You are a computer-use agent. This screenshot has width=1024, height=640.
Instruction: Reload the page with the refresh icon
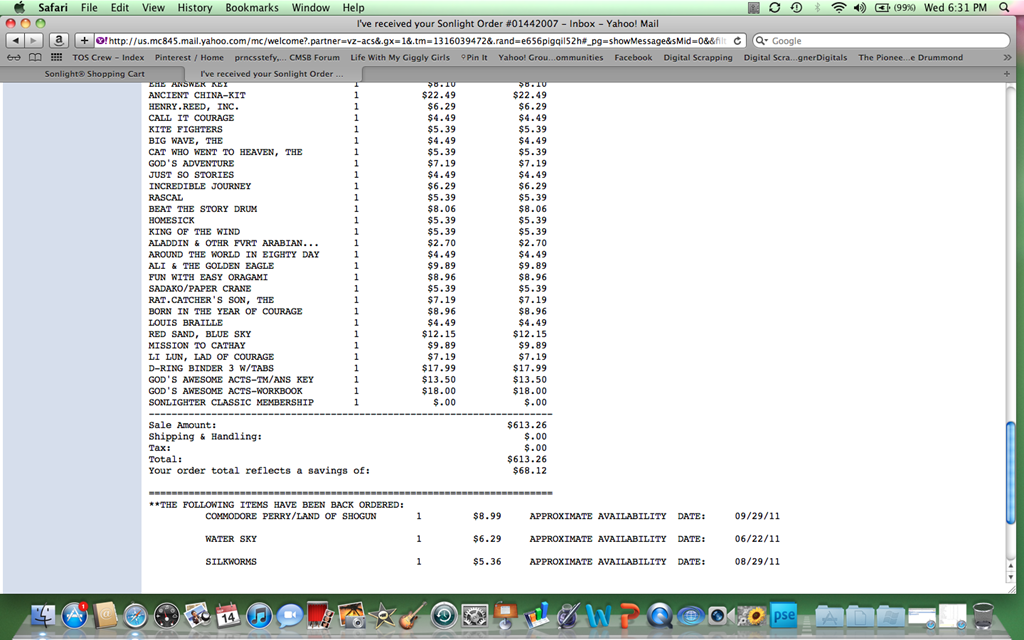737,40
